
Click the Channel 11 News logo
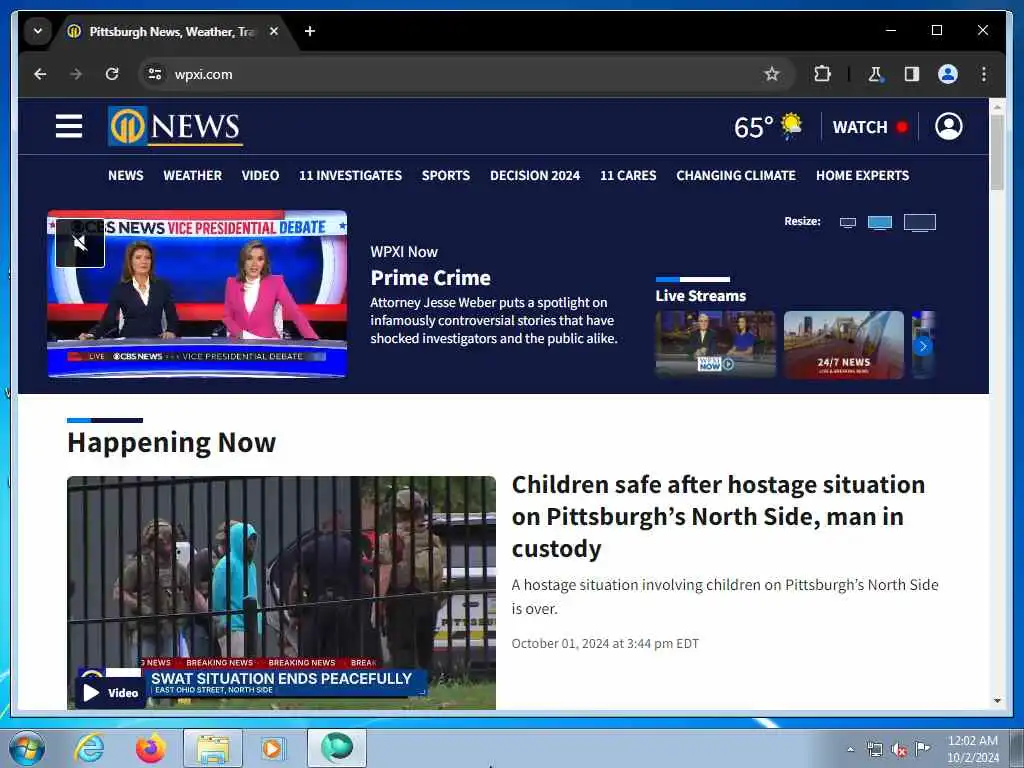175,126
